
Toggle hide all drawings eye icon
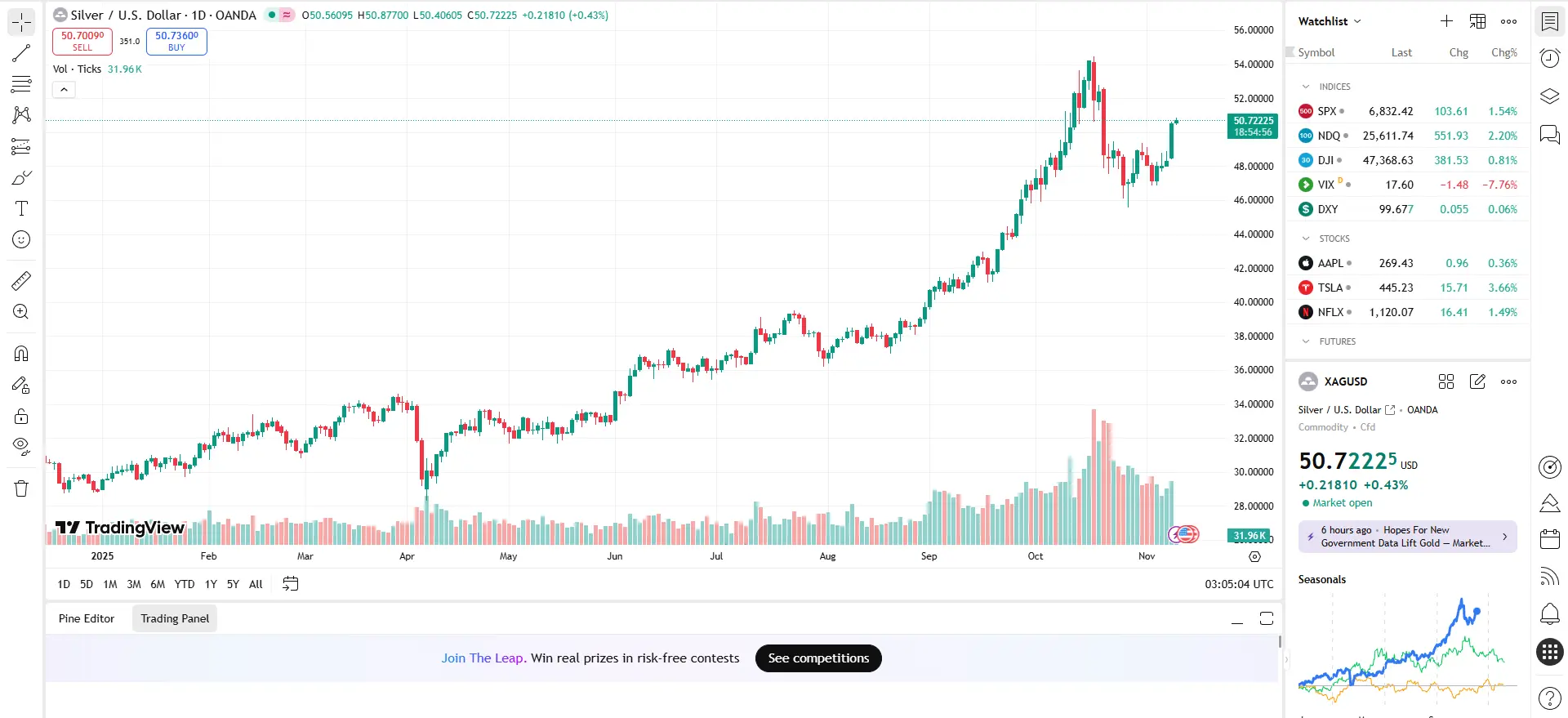(x=21, y=446)
